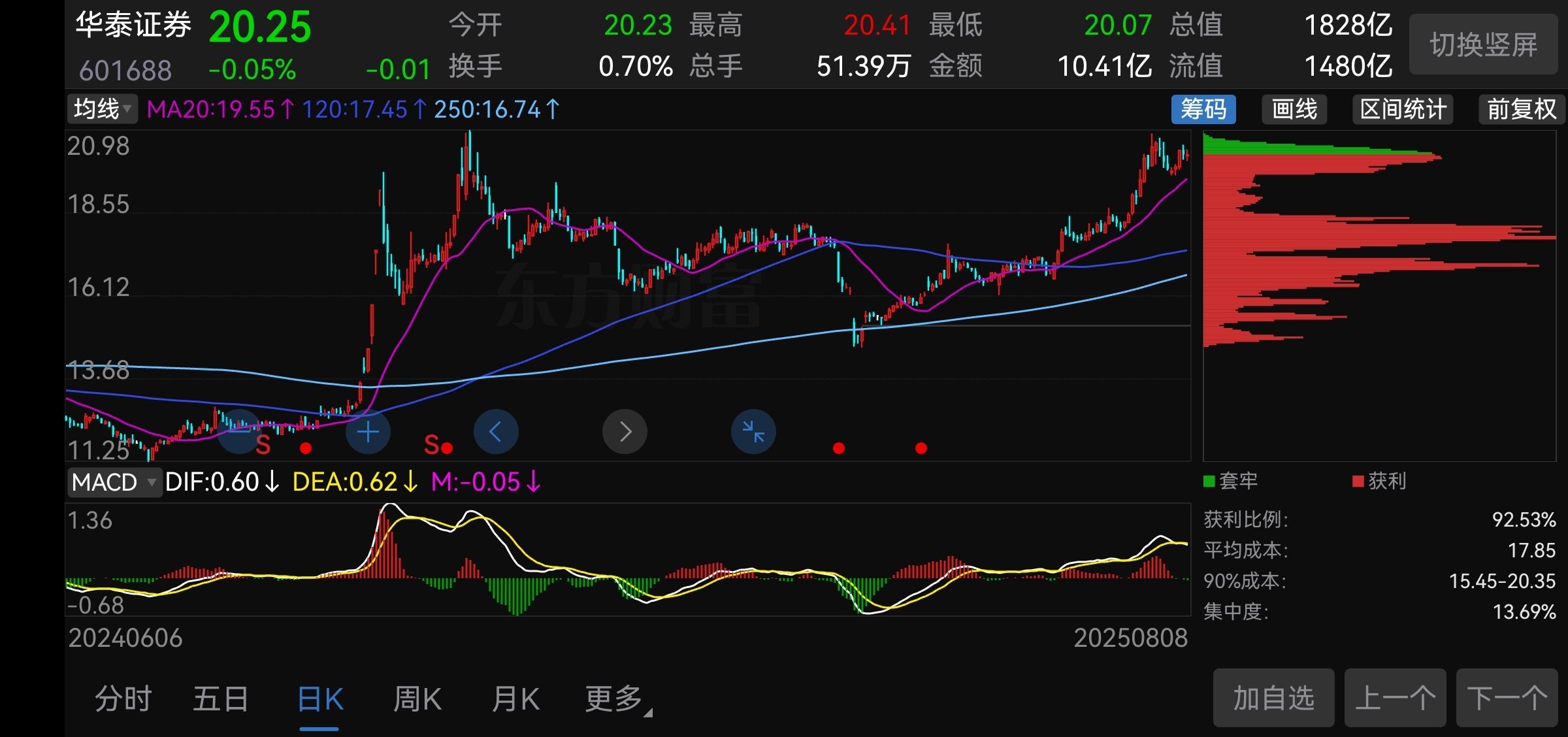Image resolution: width=1568 pixels, height=737 pixels.
Task: Move chart left with the back arrow
Action: point(496,431)
